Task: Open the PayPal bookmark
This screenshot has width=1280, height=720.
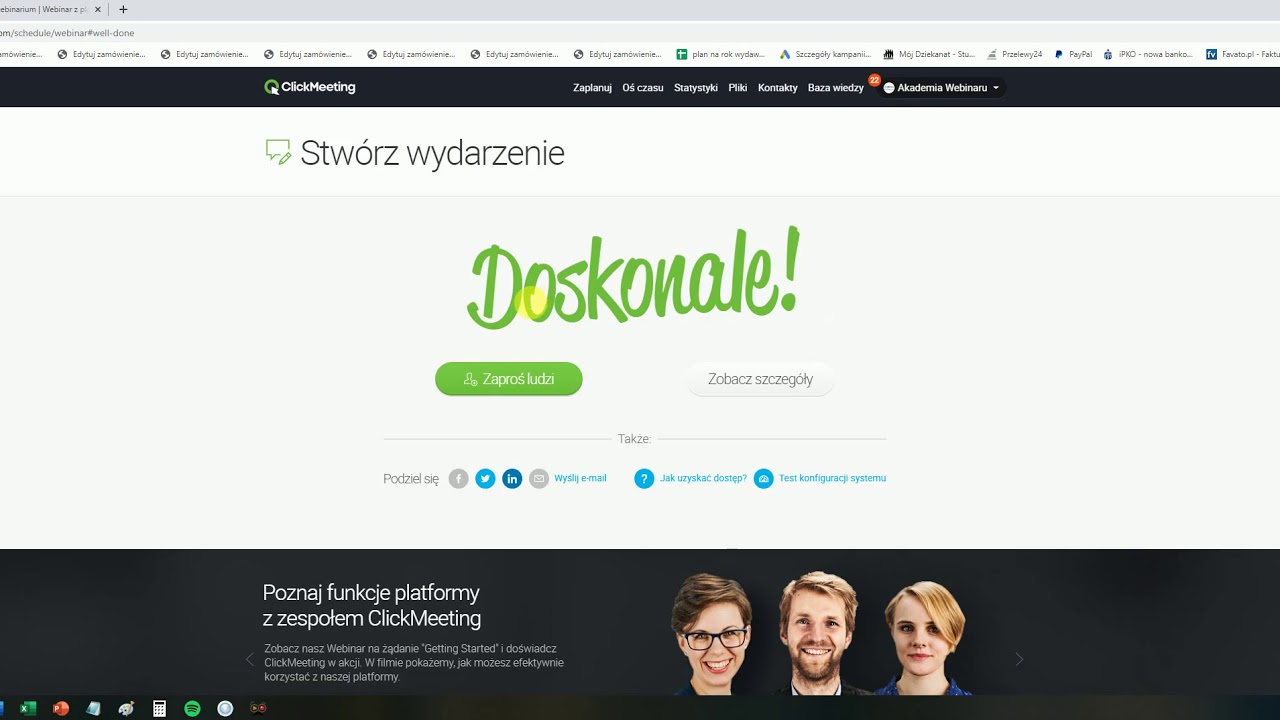Action: (1073, 54)
